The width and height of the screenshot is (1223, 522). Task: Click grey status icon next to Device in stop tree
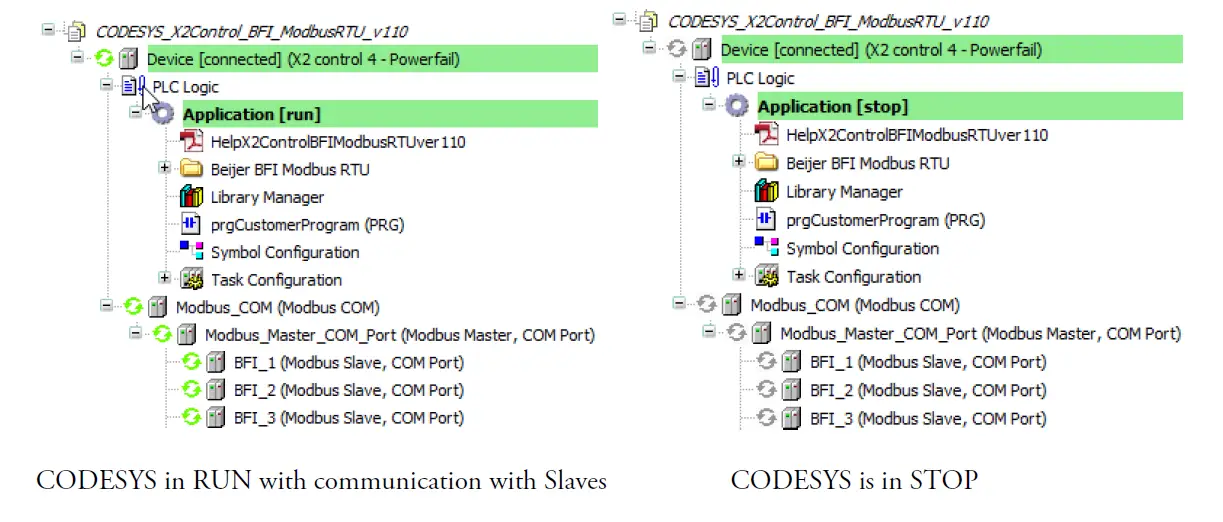tap(679, 49)
